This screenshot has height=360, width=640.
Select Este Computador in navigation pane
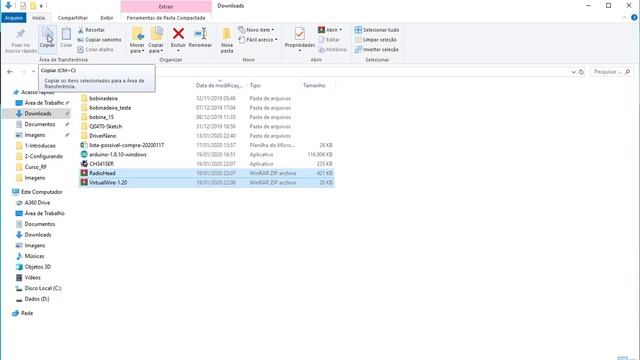coord(41,192)
